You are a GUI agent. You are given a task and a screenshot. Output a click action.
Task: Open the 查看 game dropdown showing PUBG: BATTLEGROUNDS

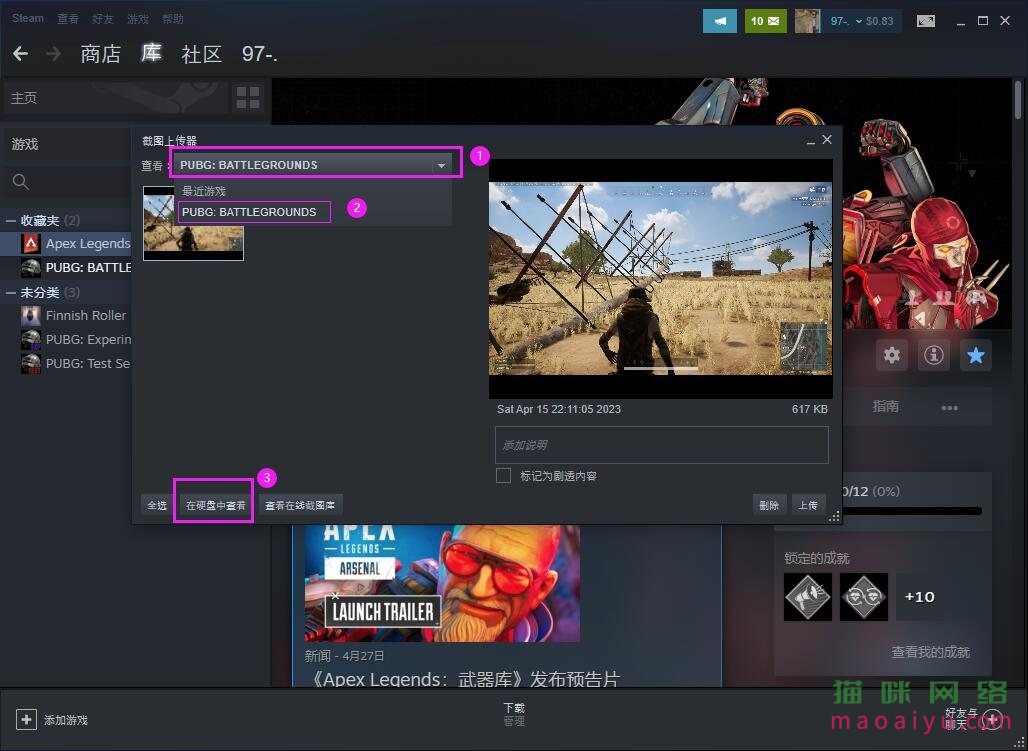314,163
